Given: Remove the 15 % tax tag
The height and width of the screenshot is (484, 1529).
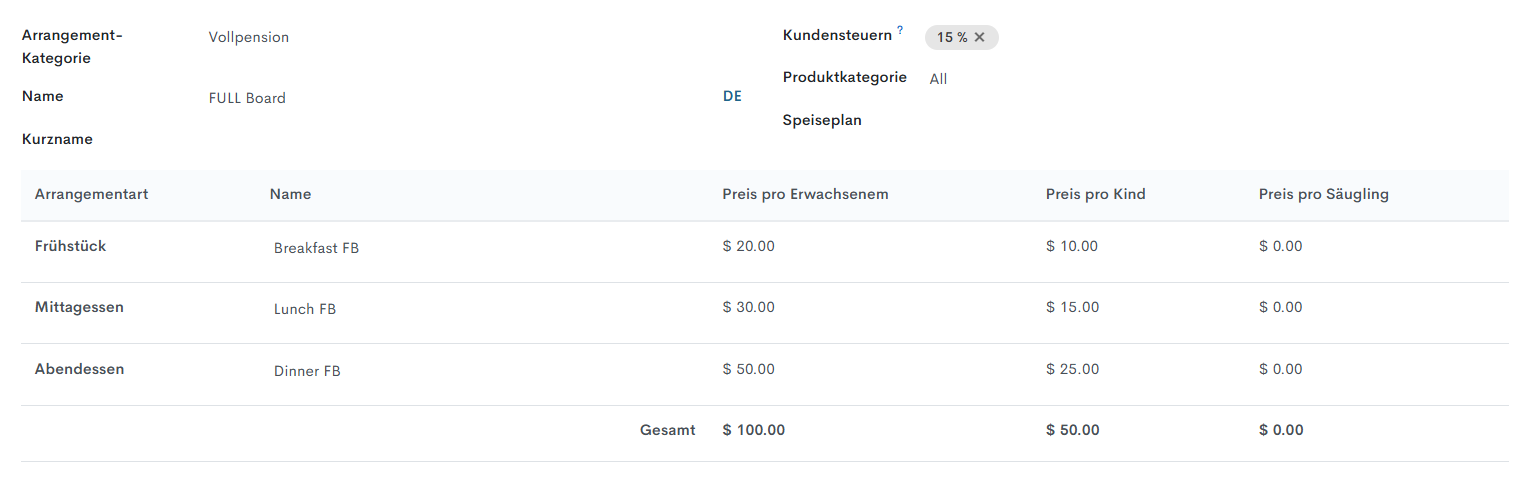Looking at the screenshot, I should point(980,37).
